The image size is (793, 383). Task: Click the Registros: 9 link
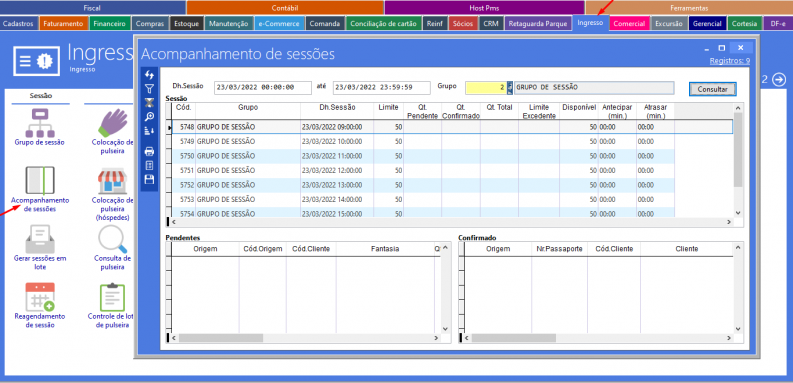pyautogui.click(x=729, y=61)
